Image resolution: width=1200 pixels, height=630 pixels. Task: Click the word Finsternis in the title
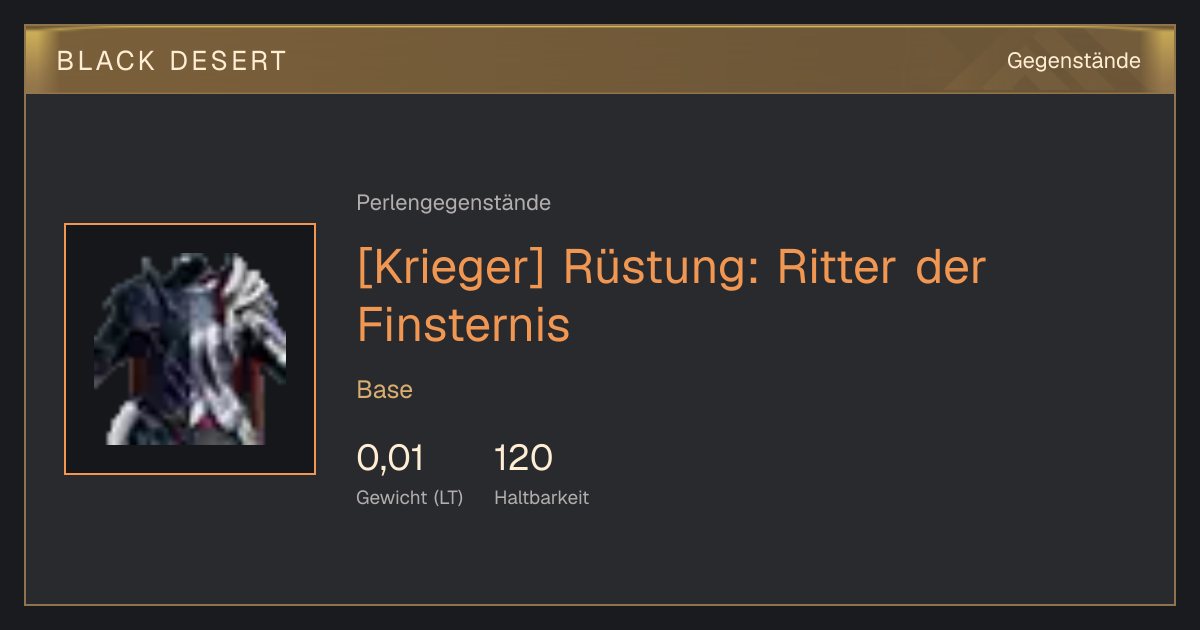pyautogui.click(x=463, y=325)
